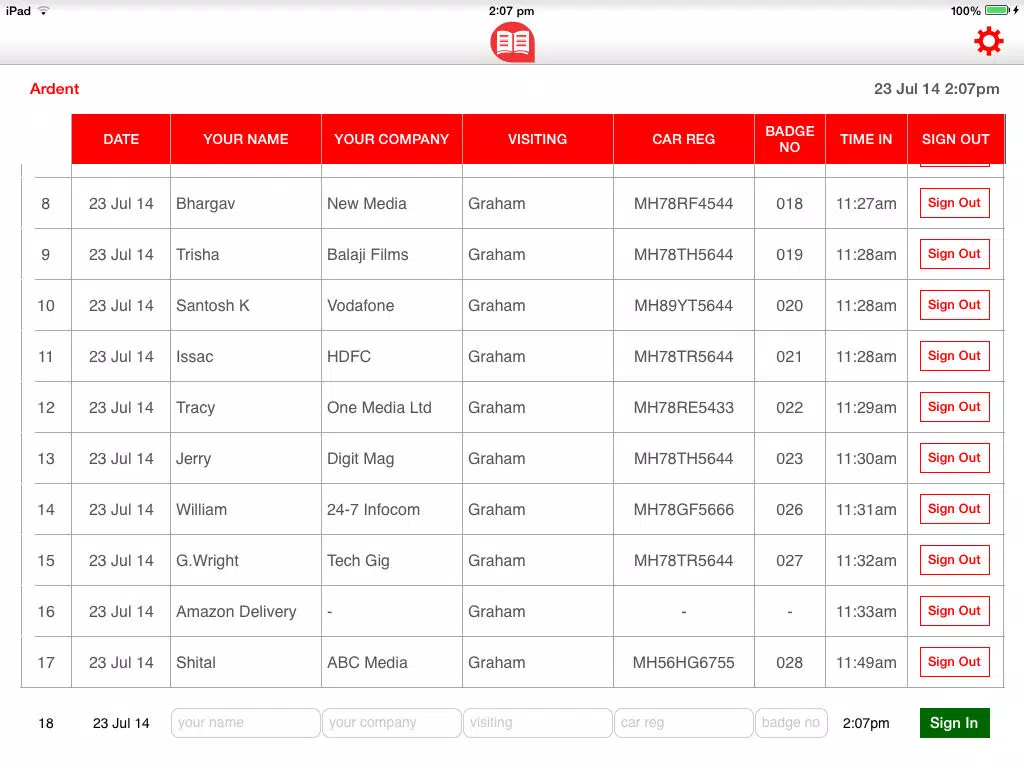Select the 'visiting' input field

(x=537, y=723)
